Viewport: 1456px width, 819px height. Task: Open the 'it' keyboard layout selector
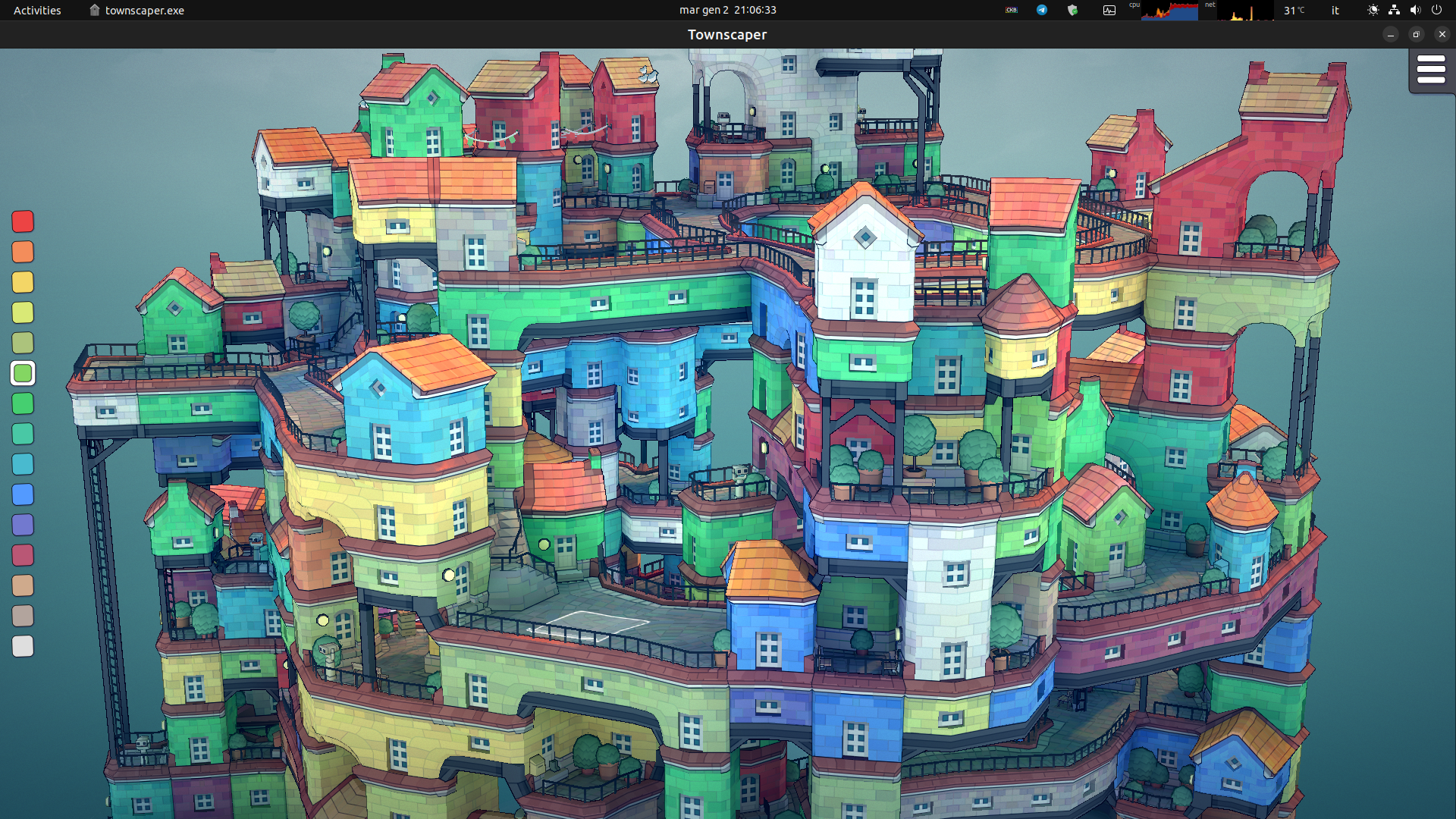point(1335,10)
